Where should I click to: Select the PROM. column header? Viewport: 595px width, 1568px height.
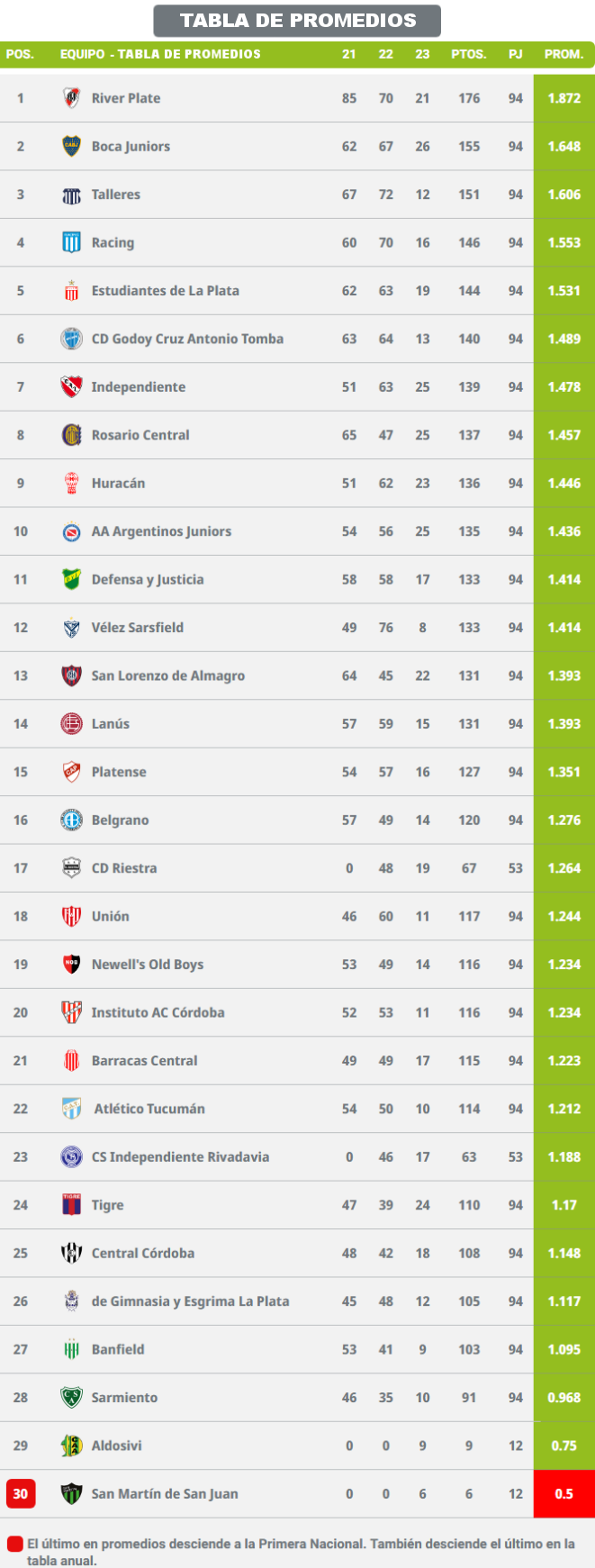pyautogui.click(x=563, y=54)
